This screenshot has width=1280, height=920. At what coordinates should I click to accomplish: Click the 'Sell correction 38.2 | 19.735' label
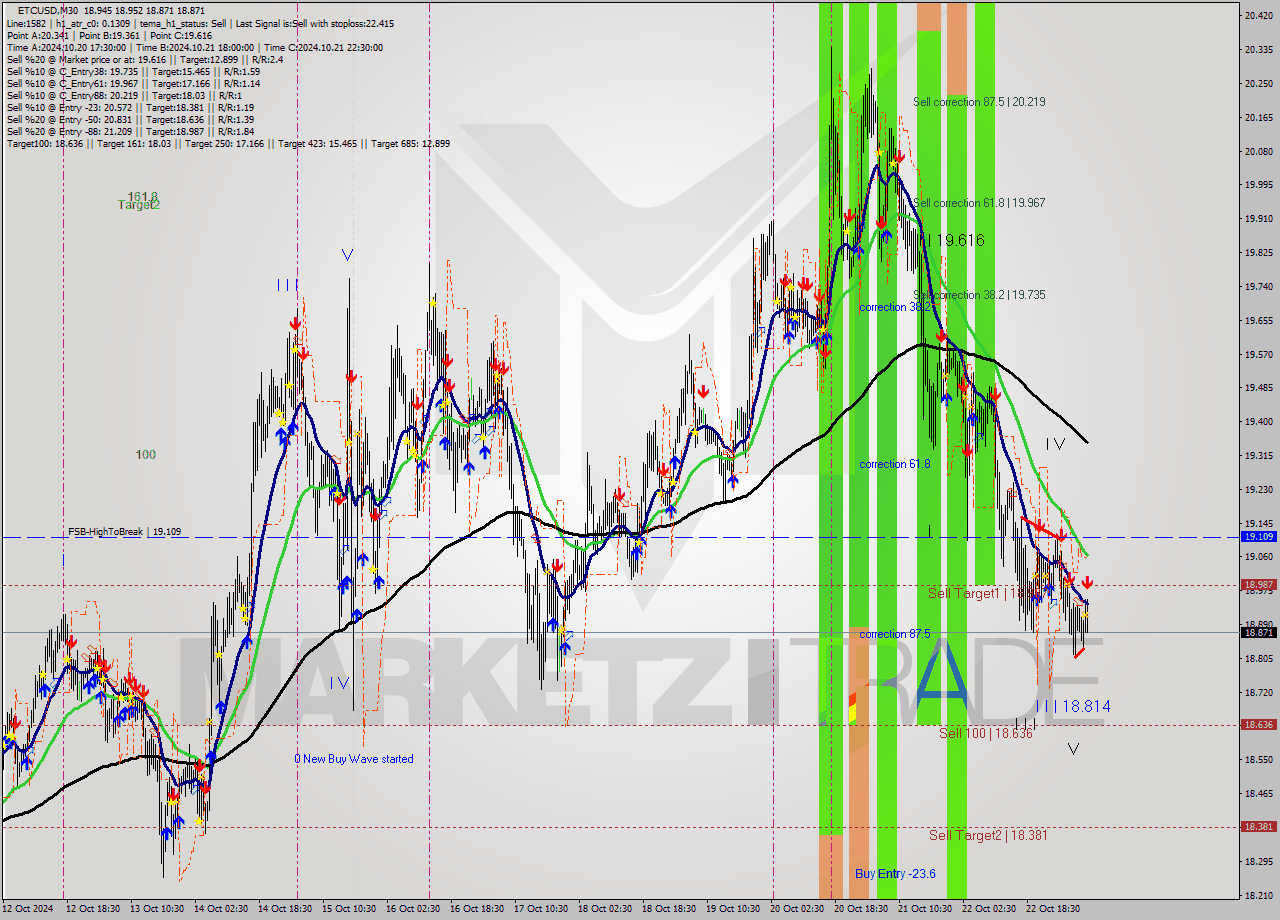[x=979, y=295]
